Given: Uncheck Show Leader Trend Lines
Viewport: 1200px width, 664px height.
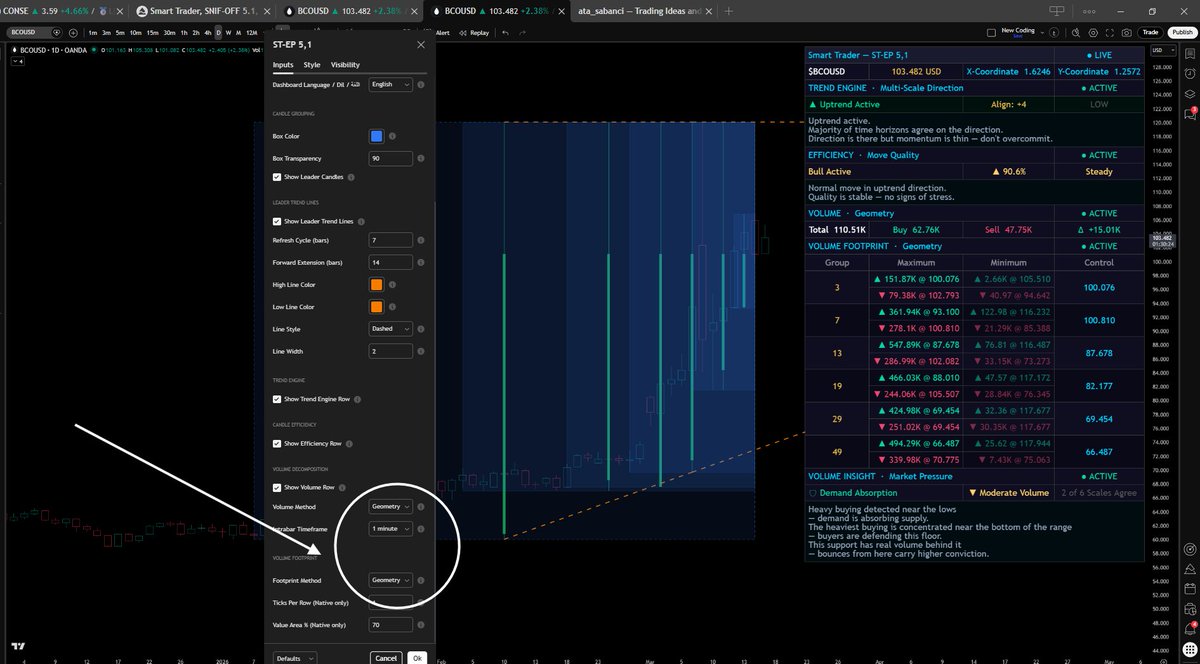Looking at the screenshot, I should (277, 221).
